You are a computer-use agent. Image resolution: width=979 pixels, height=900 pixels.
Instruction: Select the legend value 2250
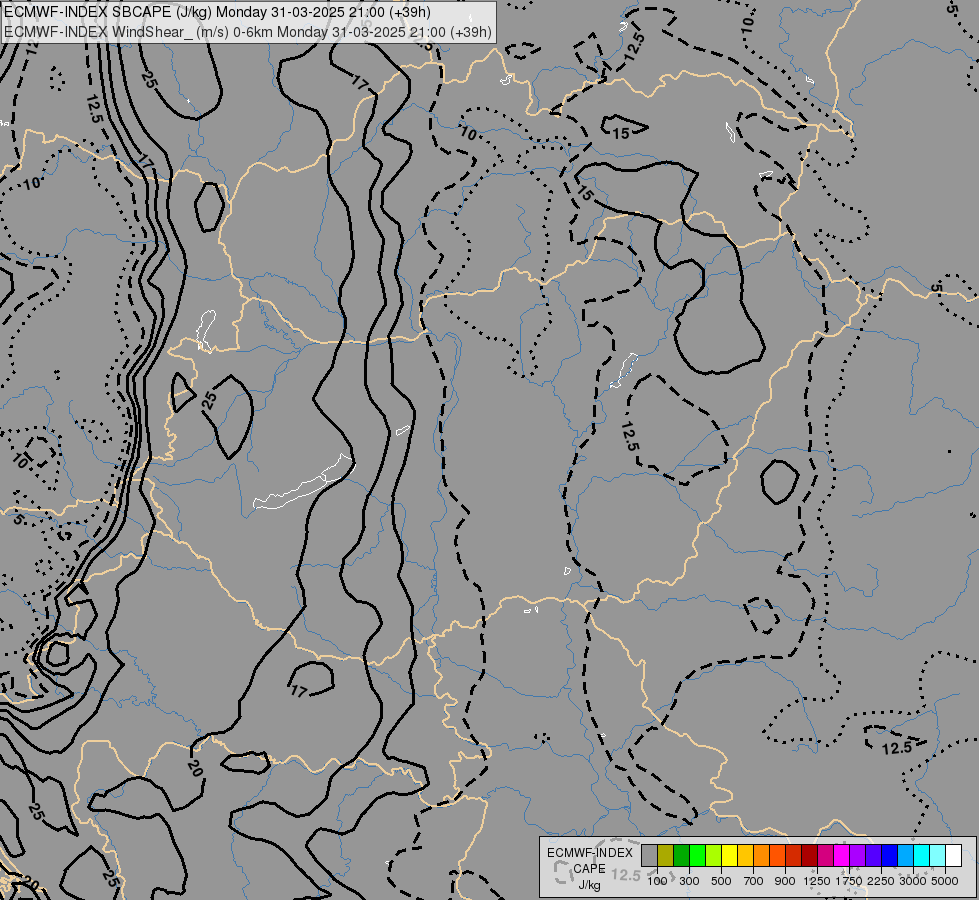point(881,881)
